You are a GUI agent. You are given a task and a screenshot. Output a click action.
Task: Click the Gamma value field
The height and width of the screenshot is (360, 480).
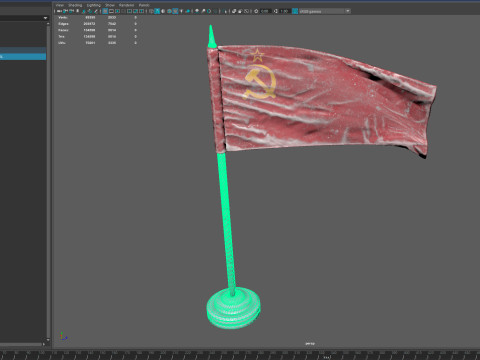click(x=285, y=11)
